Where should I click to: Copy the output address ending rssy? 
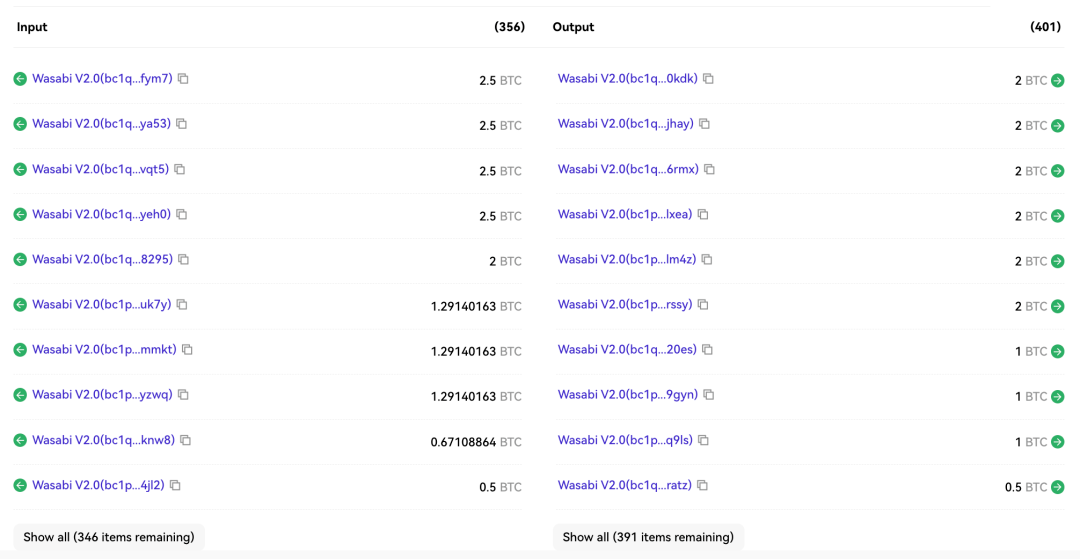(x=703, y=304)
